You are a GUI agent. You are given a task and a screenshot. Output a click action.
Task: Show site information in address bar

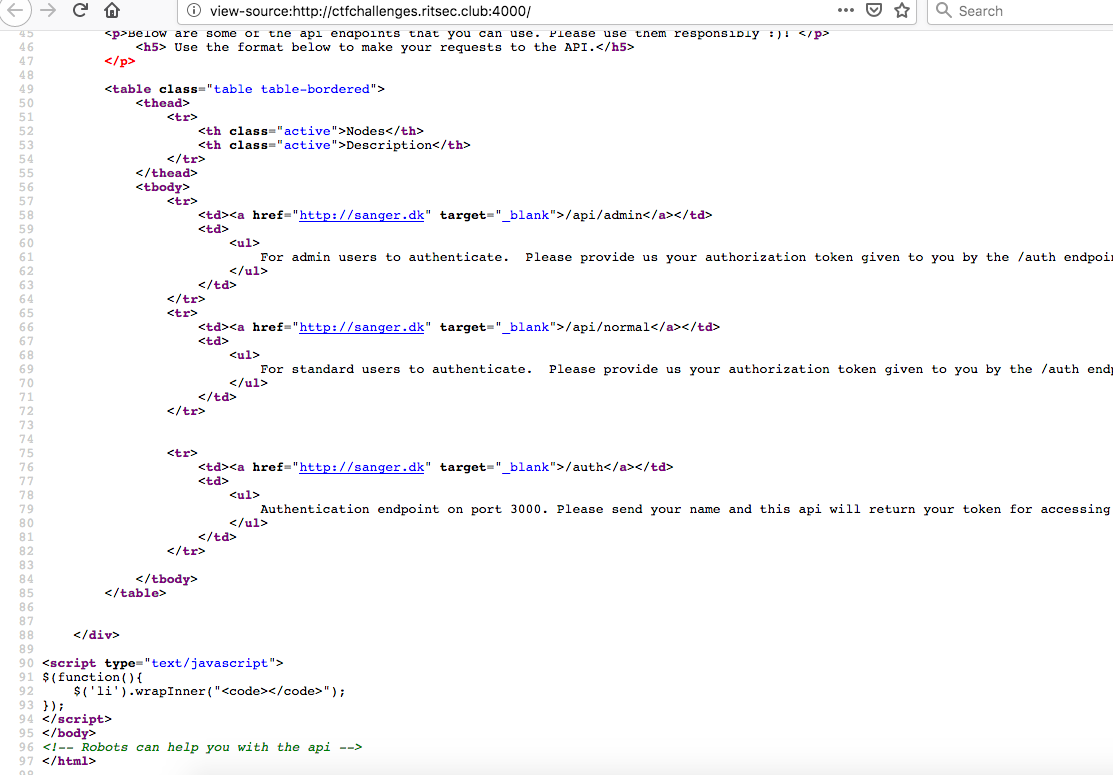pyautogui.click(x=194, y=11)
